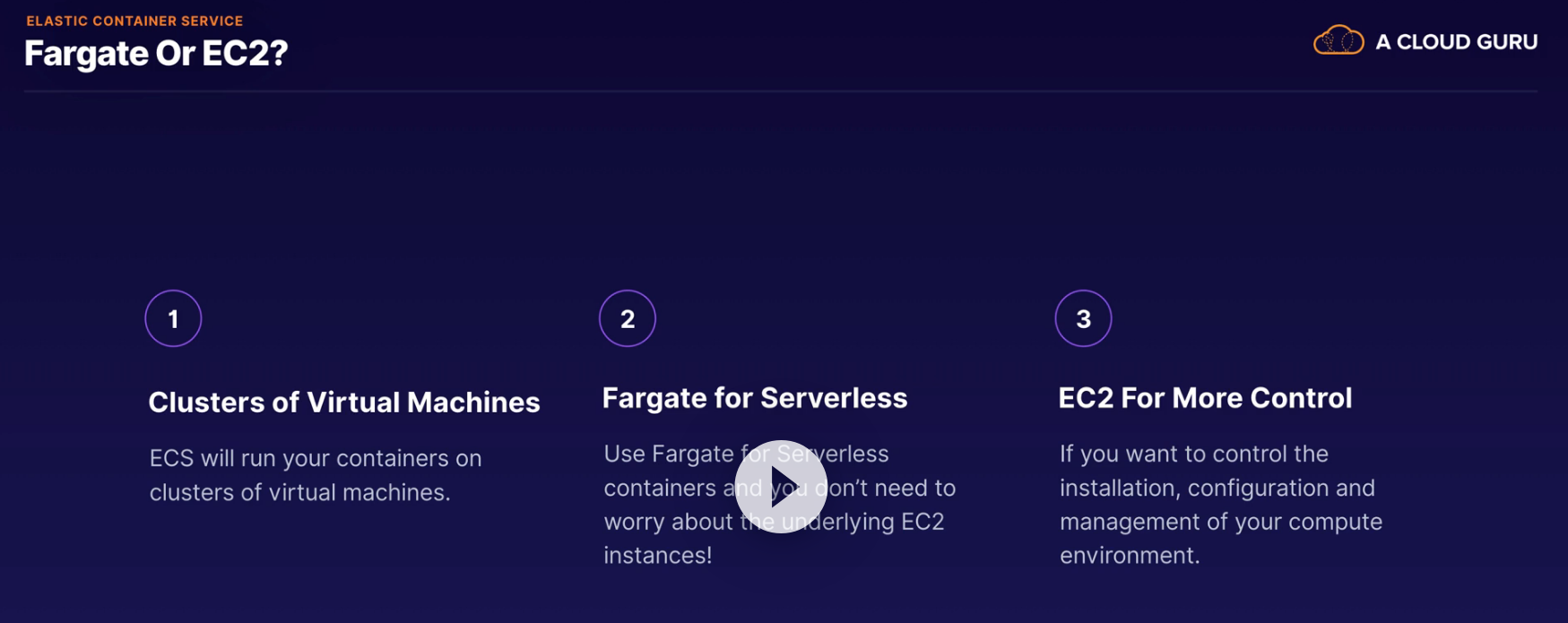Viewport: 1568px width, 623px height.
Task: Click the Fargate Or EC2? slide title
Action: click(156, 54)
